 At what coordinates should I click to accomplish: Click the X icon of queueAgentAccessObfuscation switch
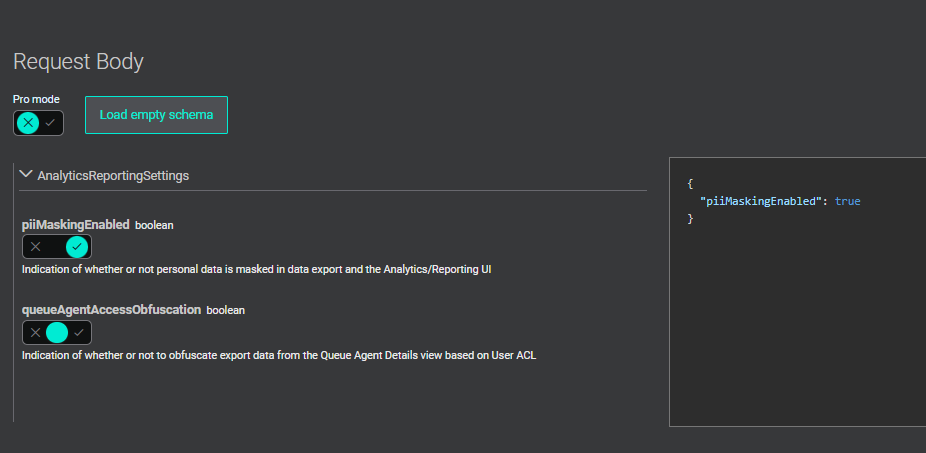click(36, 332)
